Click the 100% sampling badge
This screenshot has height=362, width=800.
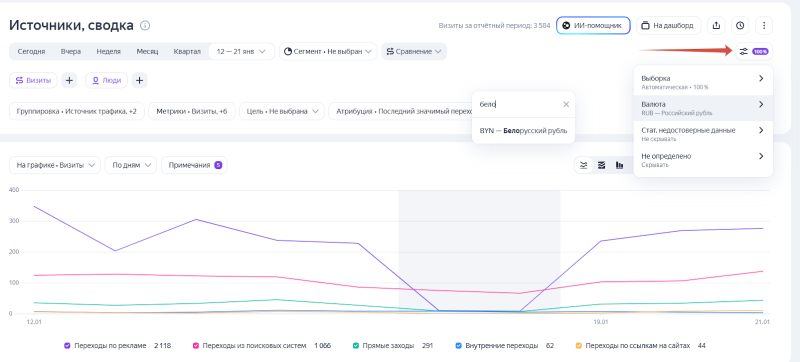pos(760,51)
